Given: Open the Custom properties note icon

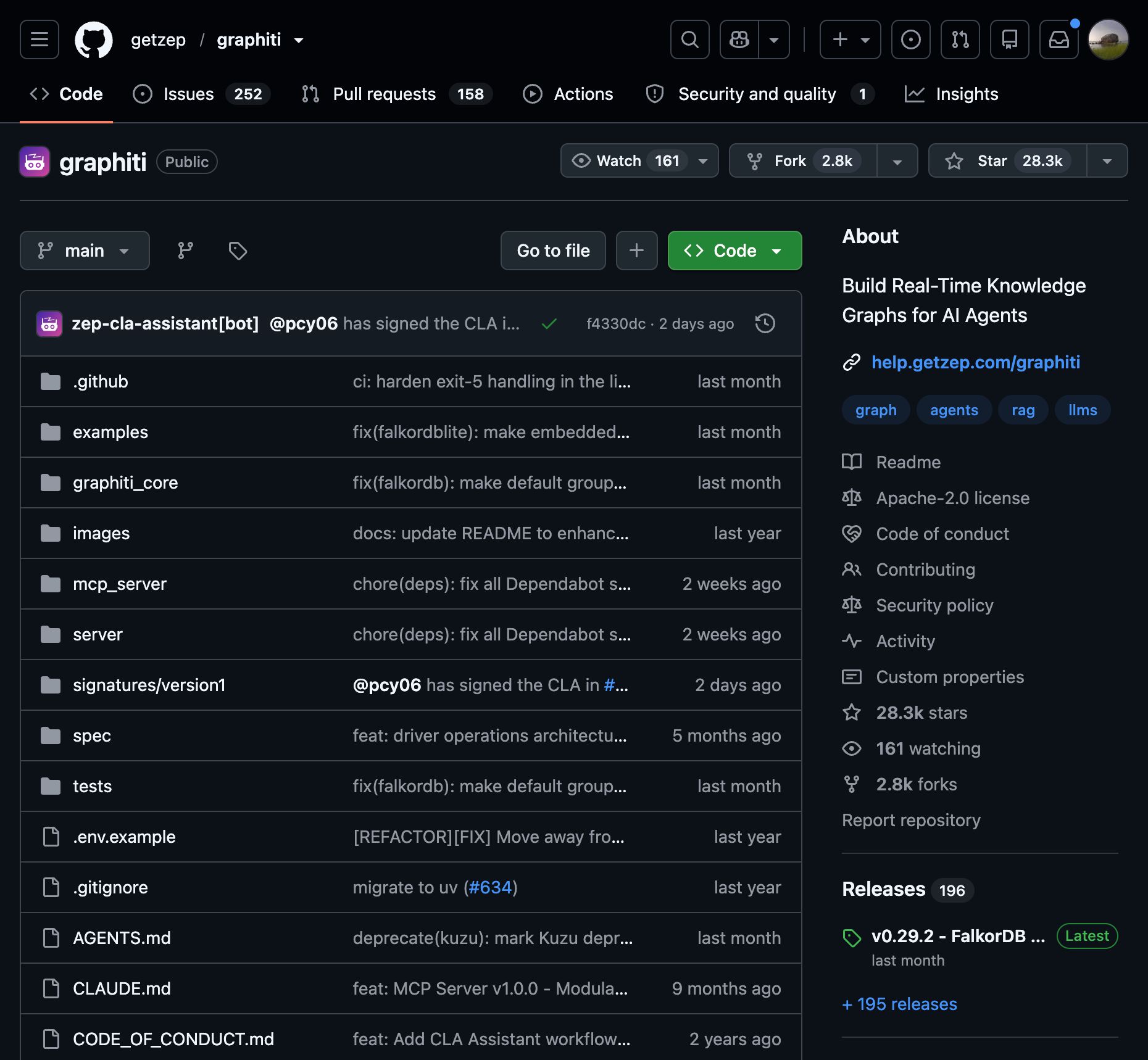Looking at the screenshot, I should click(852, 677).
